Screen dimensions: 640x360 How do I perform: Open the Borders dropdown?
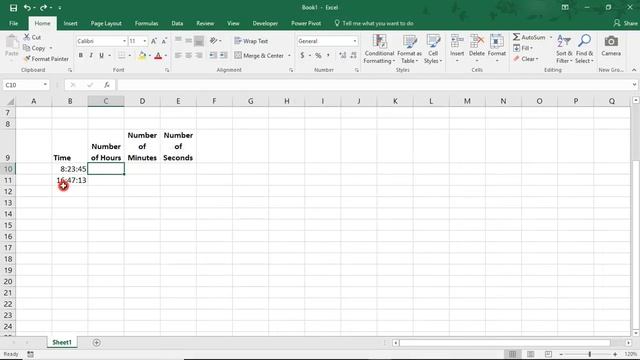(130, 56)
